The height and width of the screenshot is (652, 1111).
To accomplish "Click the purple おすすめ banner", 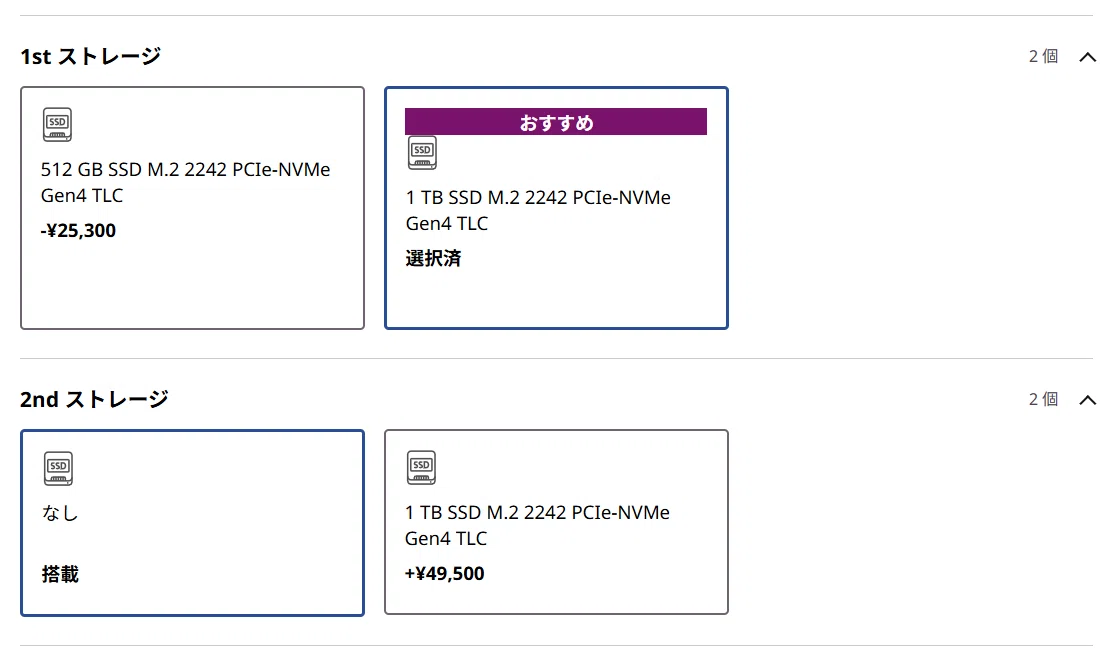I will click(556, 122).
